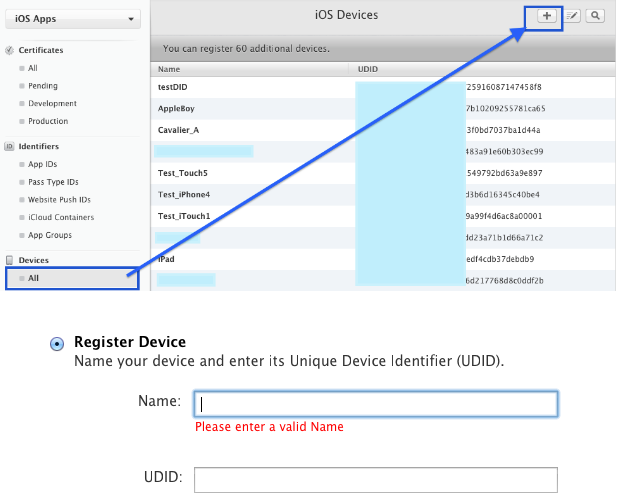The height and width of the screenshot is (502, 617).
Task: Click the Devices section phone icon
Action: pos(9,260)
